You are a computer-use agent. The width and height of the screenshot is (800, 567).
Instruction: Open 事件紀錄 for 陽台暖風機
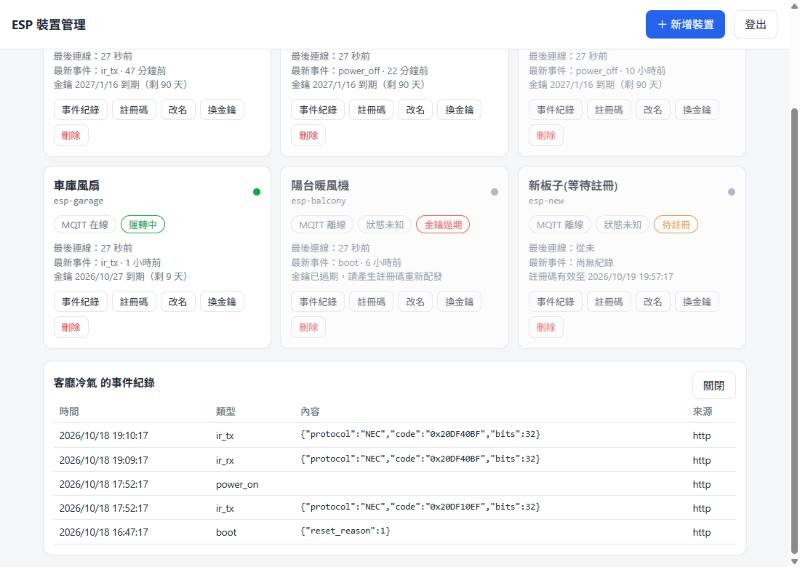click(318, 302)
